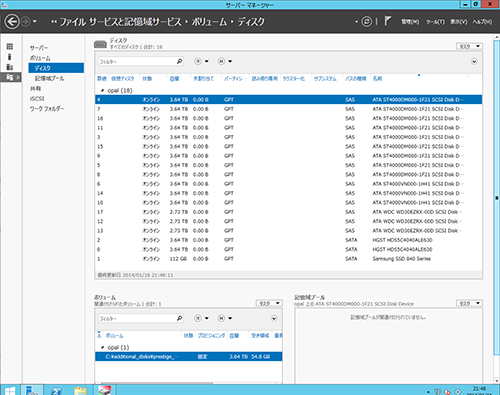Screen dimensions: 500x395
Task: Select 共有 in the navigation pane
Action: click(x=35, y=88)
